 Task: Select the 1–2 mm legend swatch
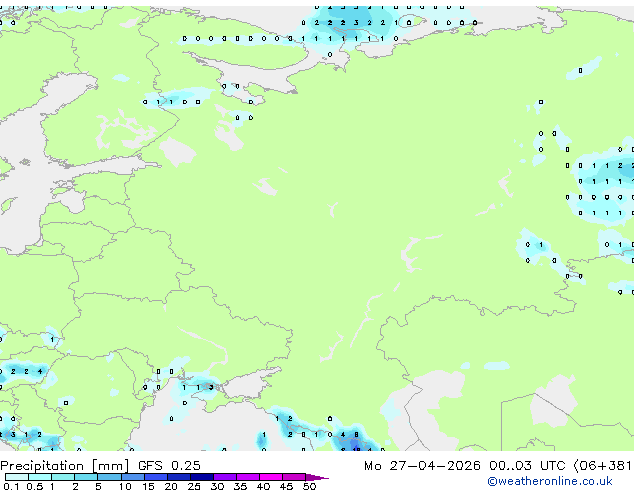click(x=63, y=477)
